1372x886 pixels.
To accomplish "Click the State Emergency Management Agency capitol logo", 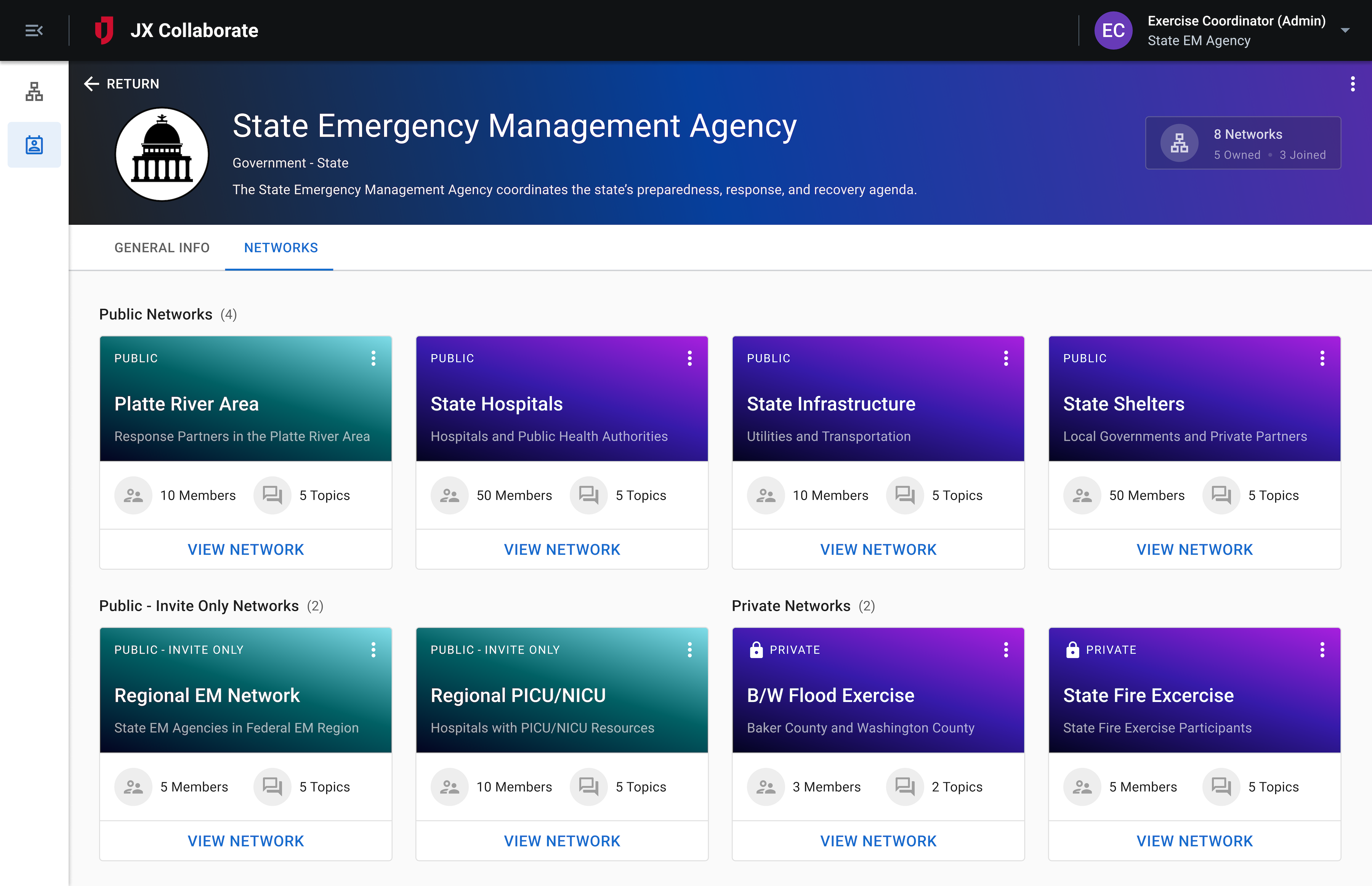I will click(162, 154).
